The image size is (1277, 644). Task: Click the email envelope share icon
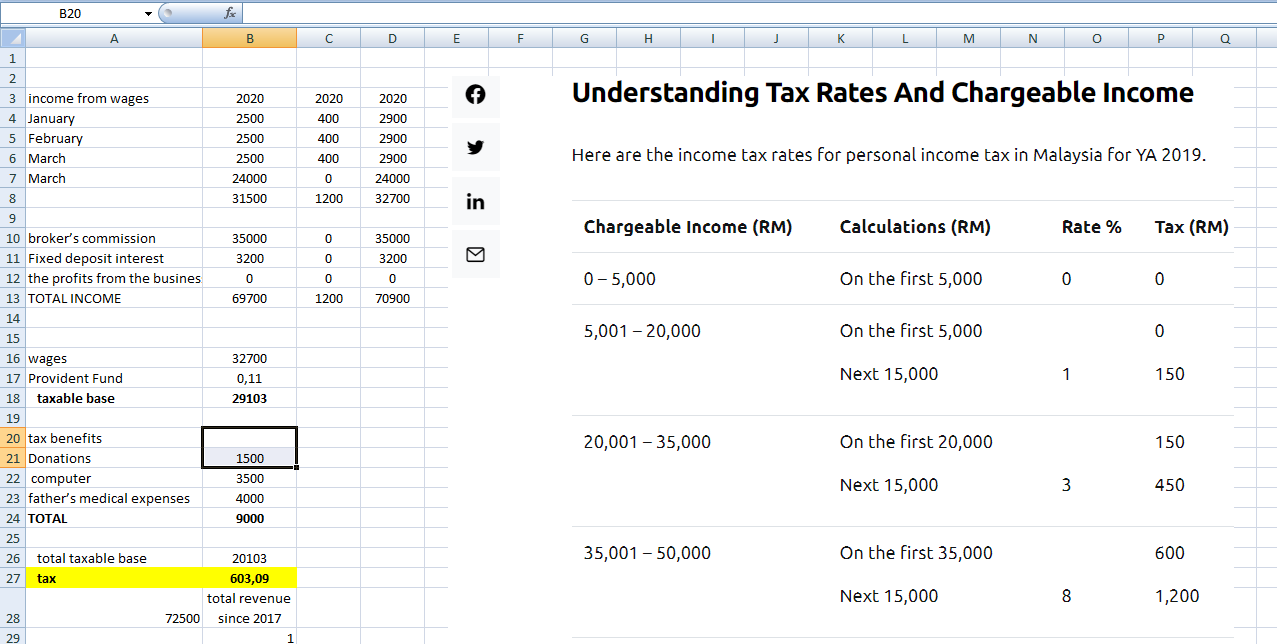tap(476, 256)
